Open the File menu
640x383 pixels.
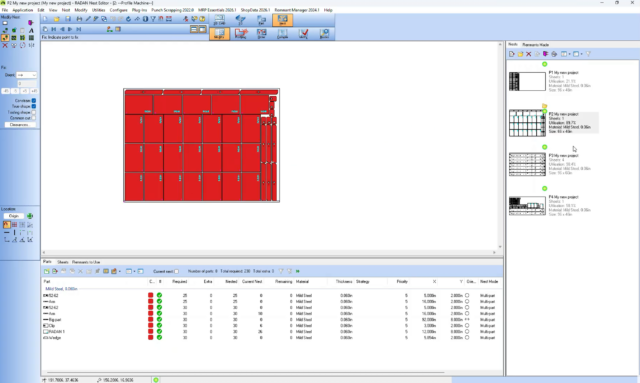(x=5, y=10)
